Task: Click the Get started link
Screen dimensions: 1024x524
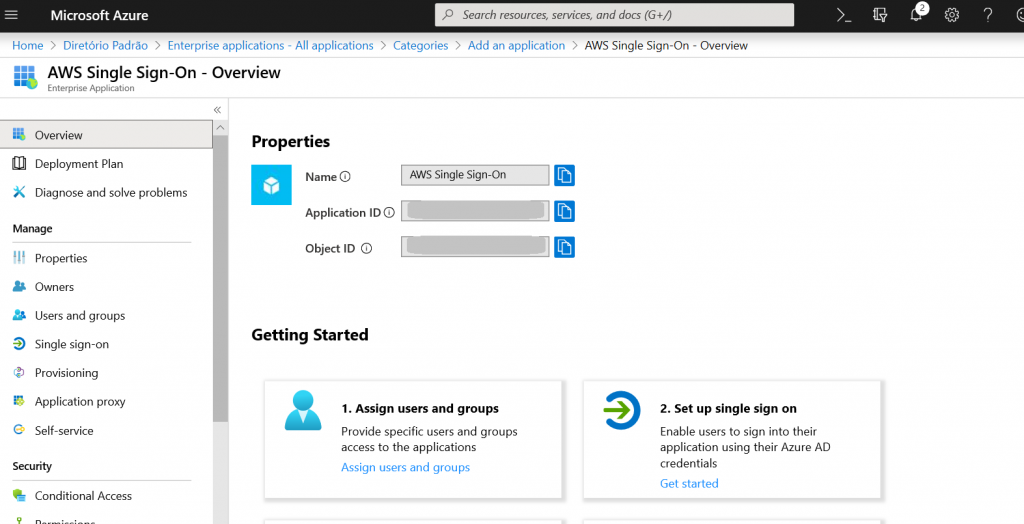Action: click(689, 483)
